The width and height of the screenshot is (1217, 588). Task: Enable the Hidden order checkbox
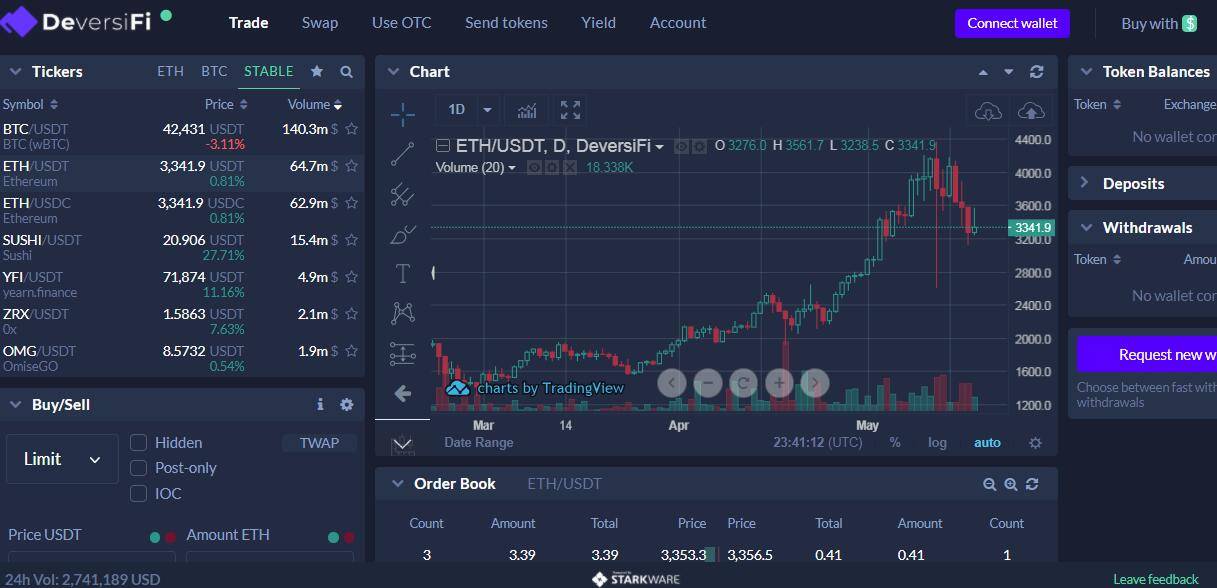pos(139,442)
